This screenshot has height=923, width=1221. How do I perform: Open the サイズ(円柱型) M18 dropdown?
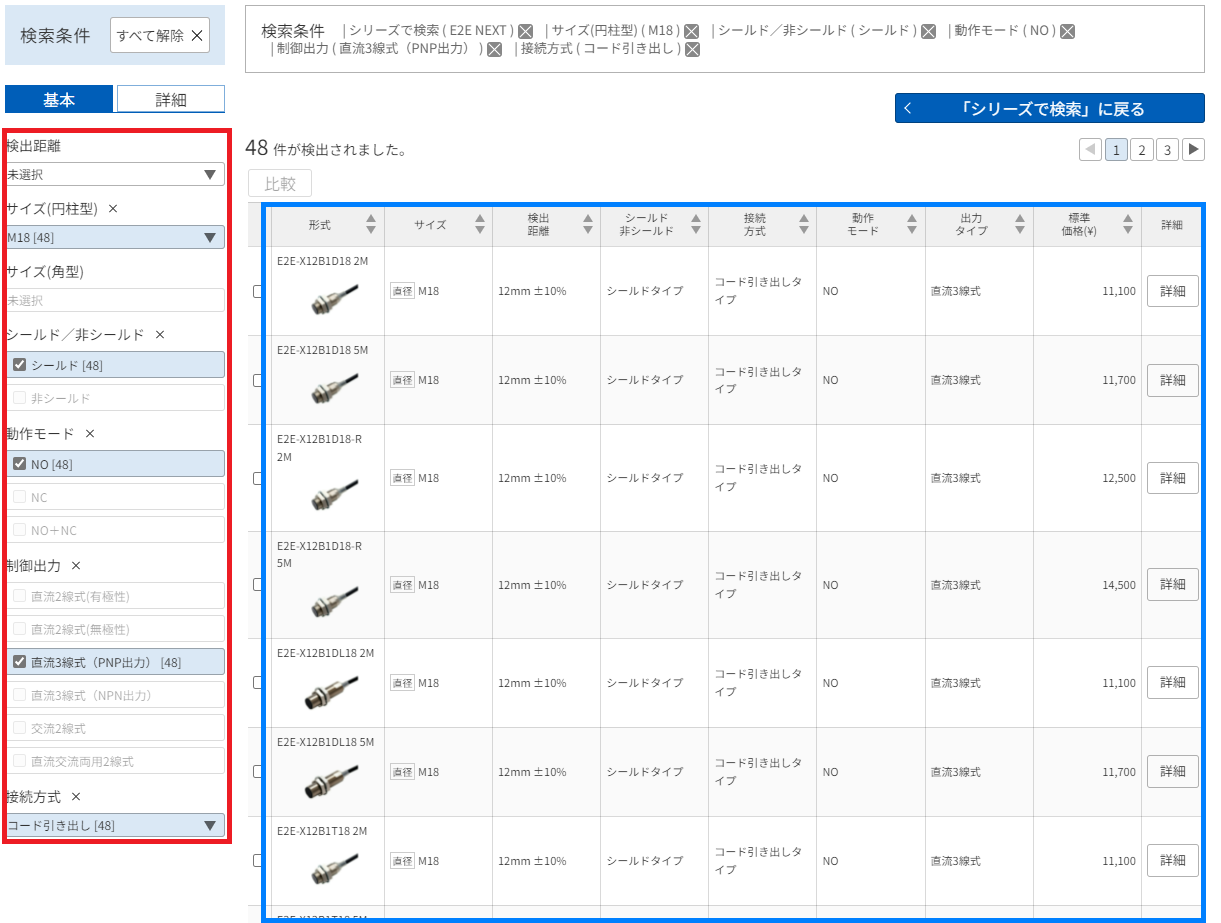pyautogui.click(x=115, y=237)
